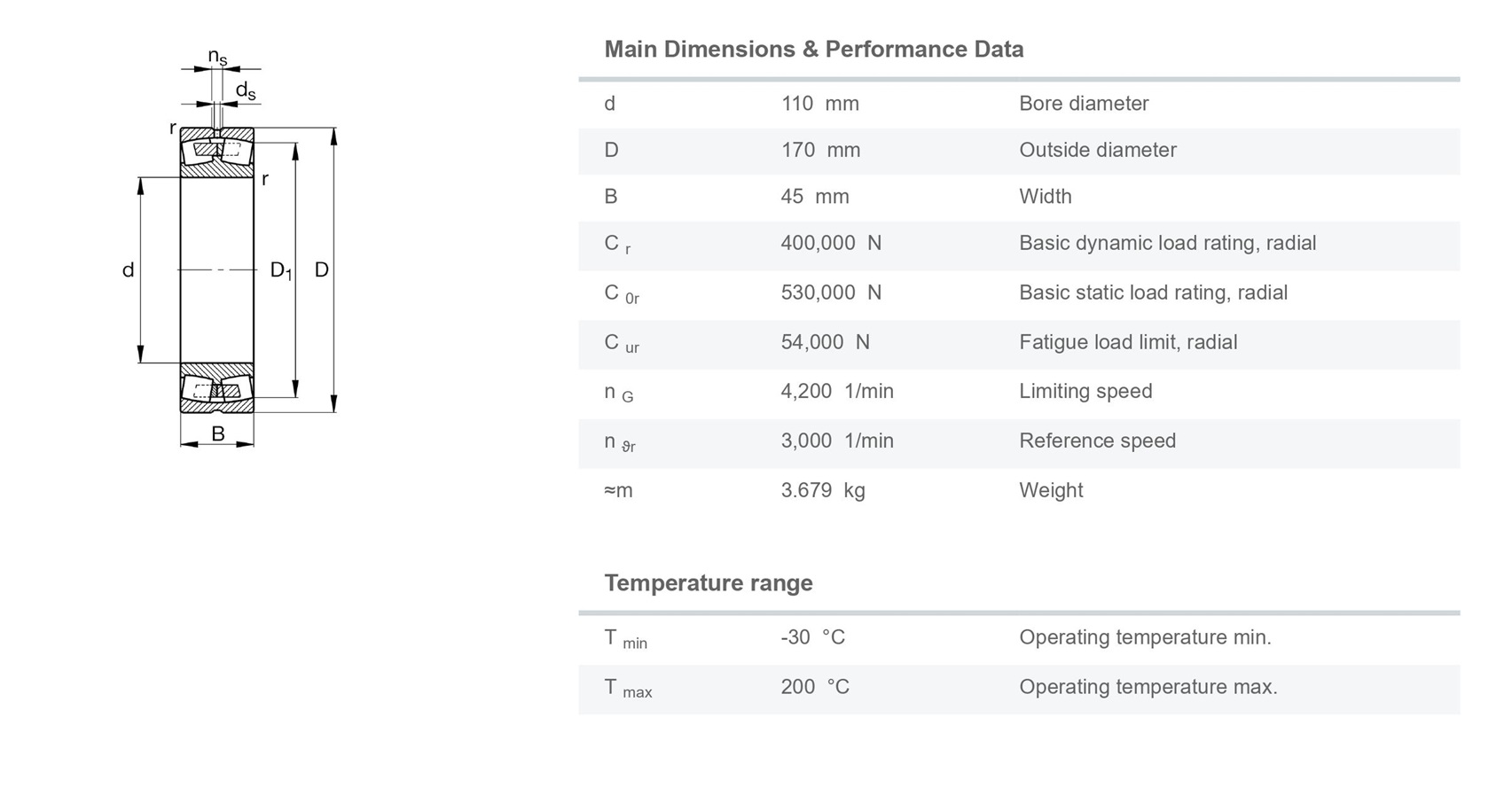1512x796 pixels.
Task: Select the 530,000 N static load value
Action: tap(831, 293)
